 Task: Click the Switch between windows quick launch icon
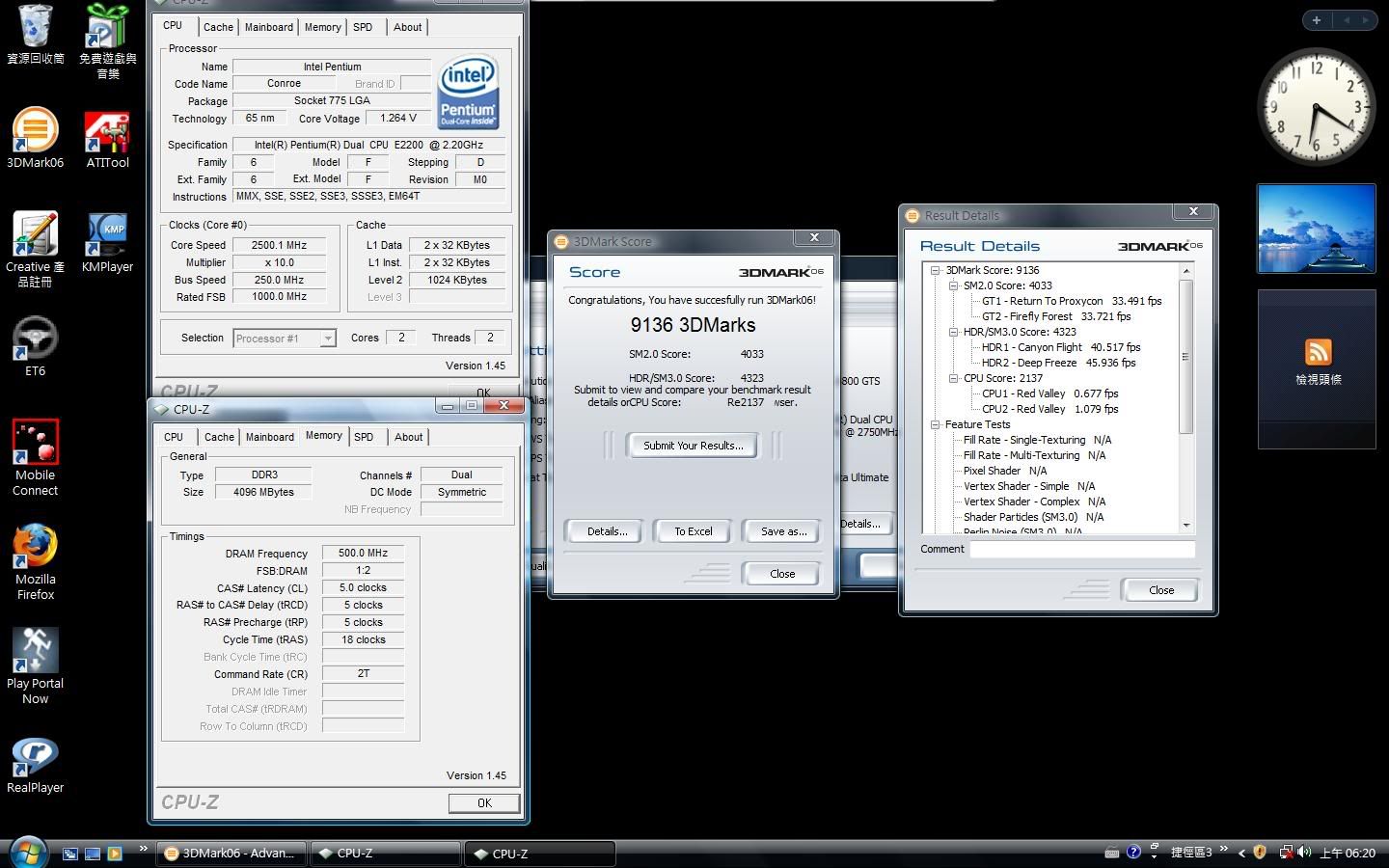tap(70, 854)
